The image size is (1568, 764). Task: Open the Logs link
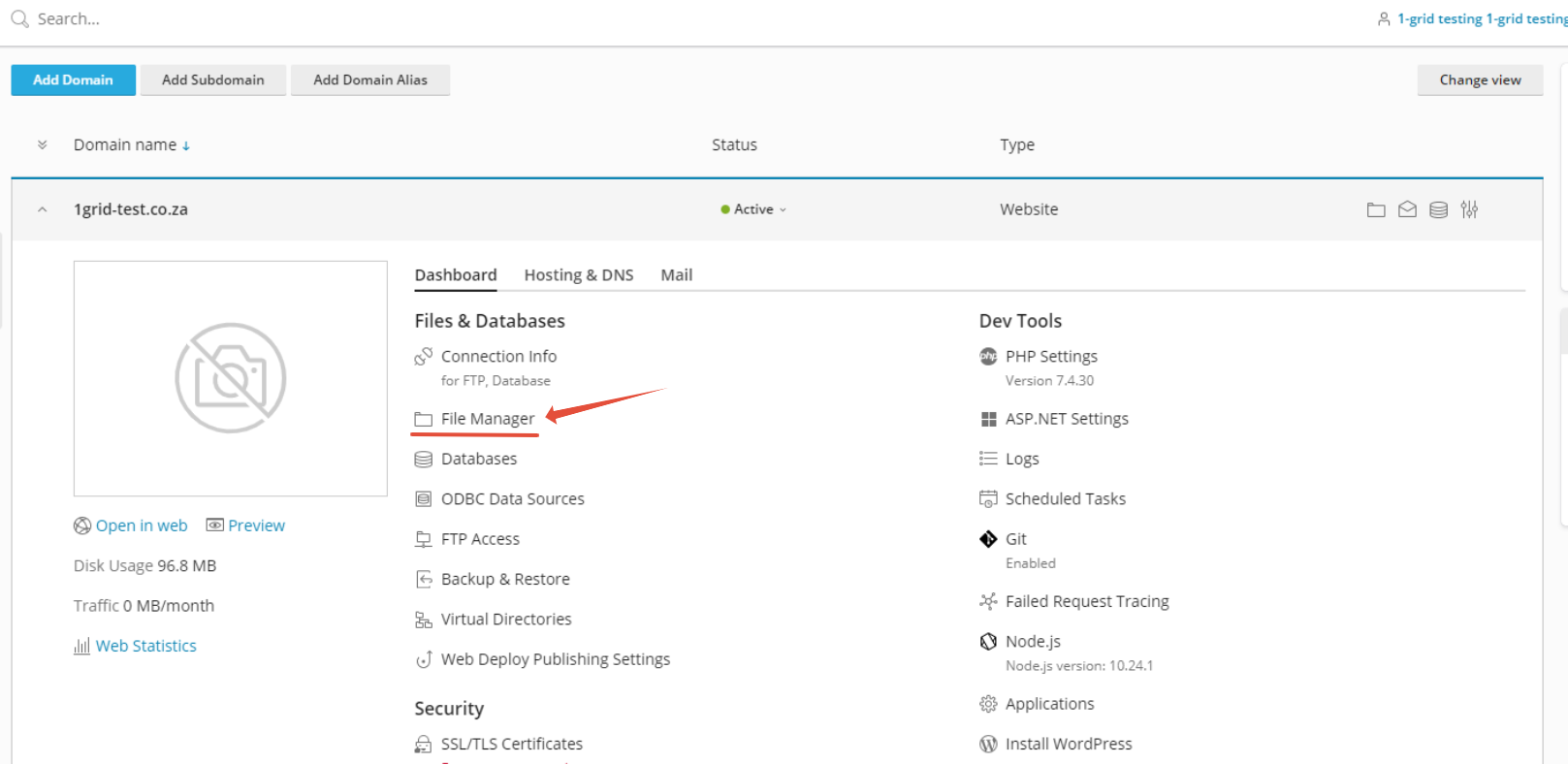(x=1022, y=459)
